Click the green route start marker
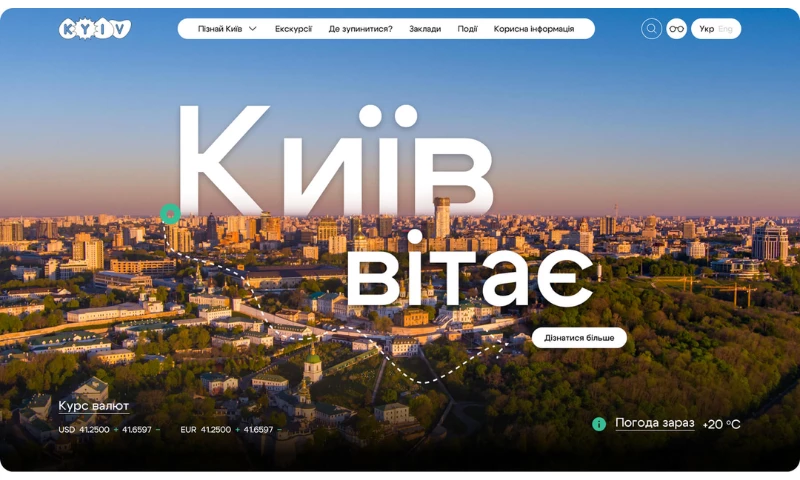800x480 pixels. tap(170, 214)
